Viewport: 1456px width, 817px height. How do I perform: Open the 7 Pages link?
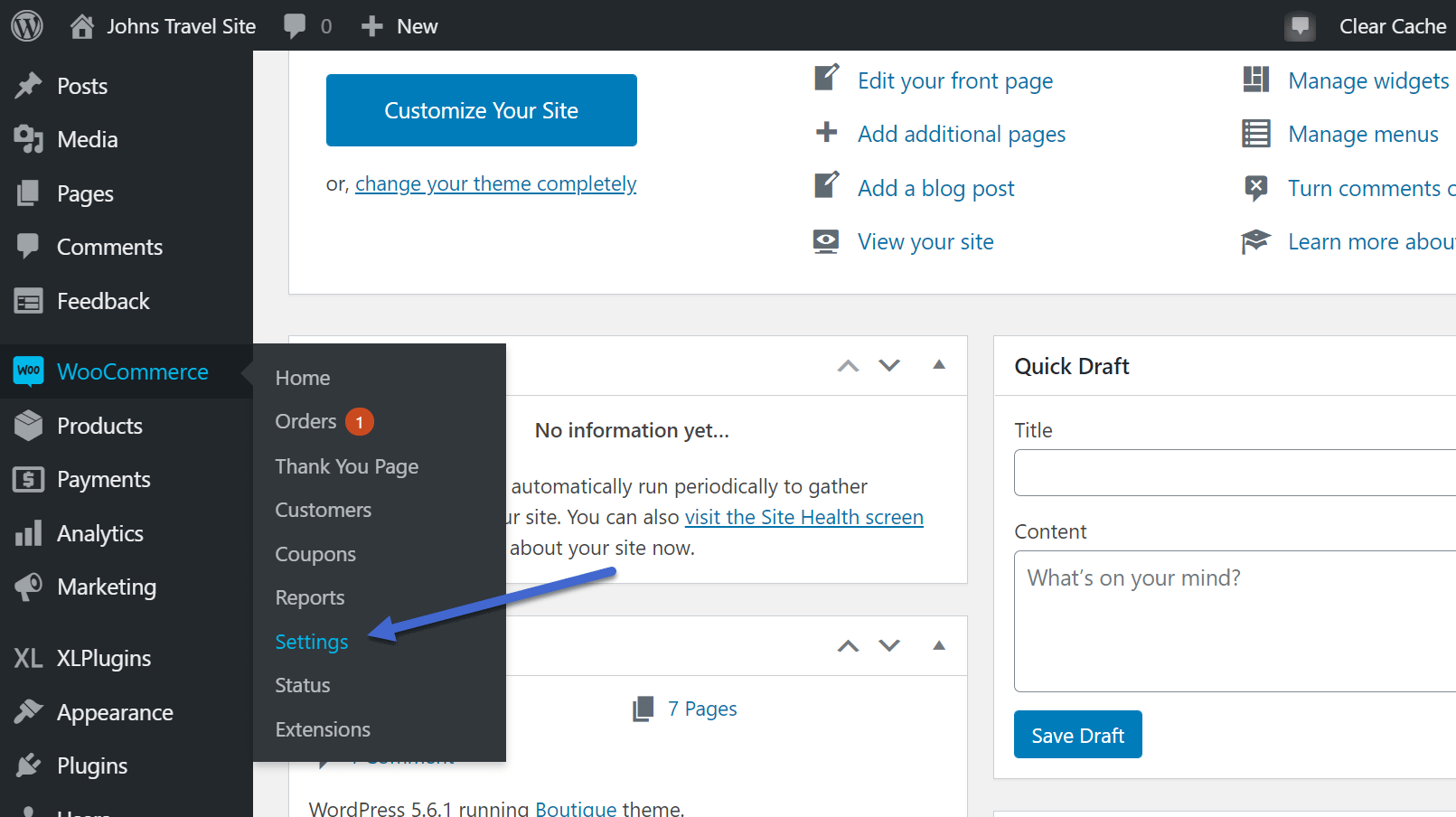coord(702,709)
